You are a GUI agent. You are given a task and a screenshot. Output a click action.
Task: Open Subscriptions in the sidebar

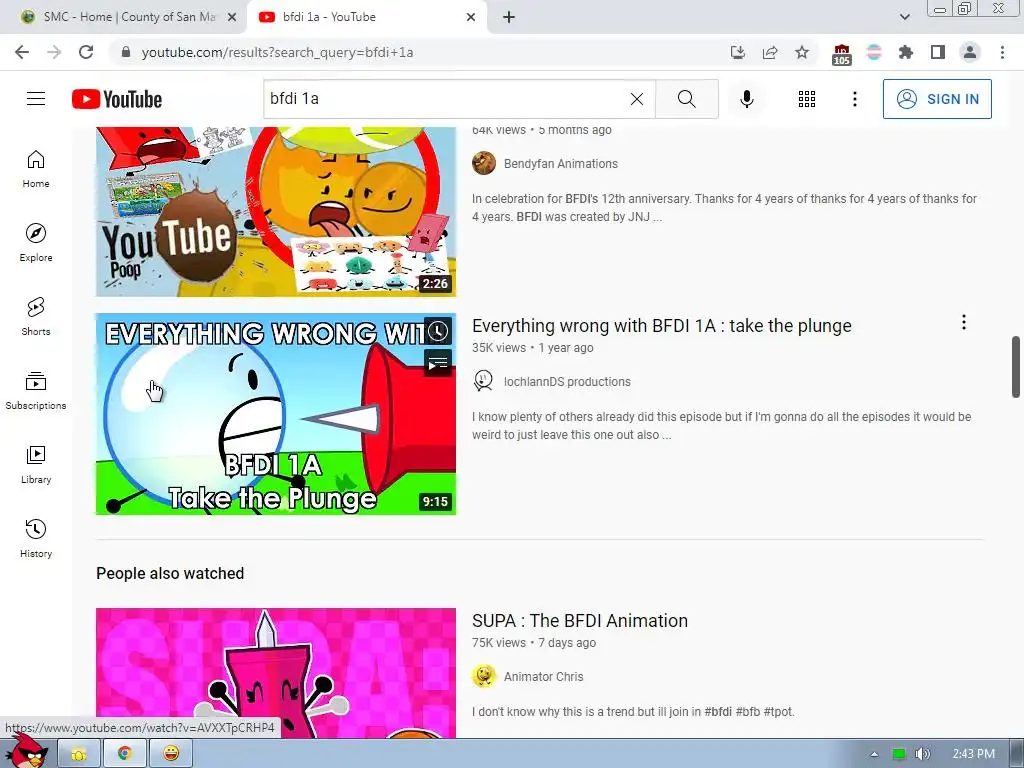tap(36, 390)
